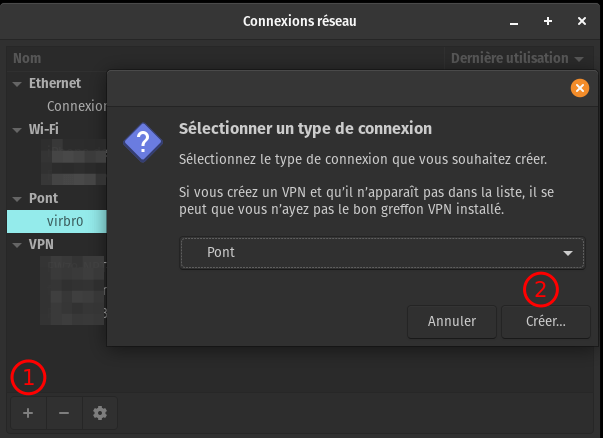Close the dialog with orange X
This screenshot has height=438, width=603.
click(x=578, y=88)
